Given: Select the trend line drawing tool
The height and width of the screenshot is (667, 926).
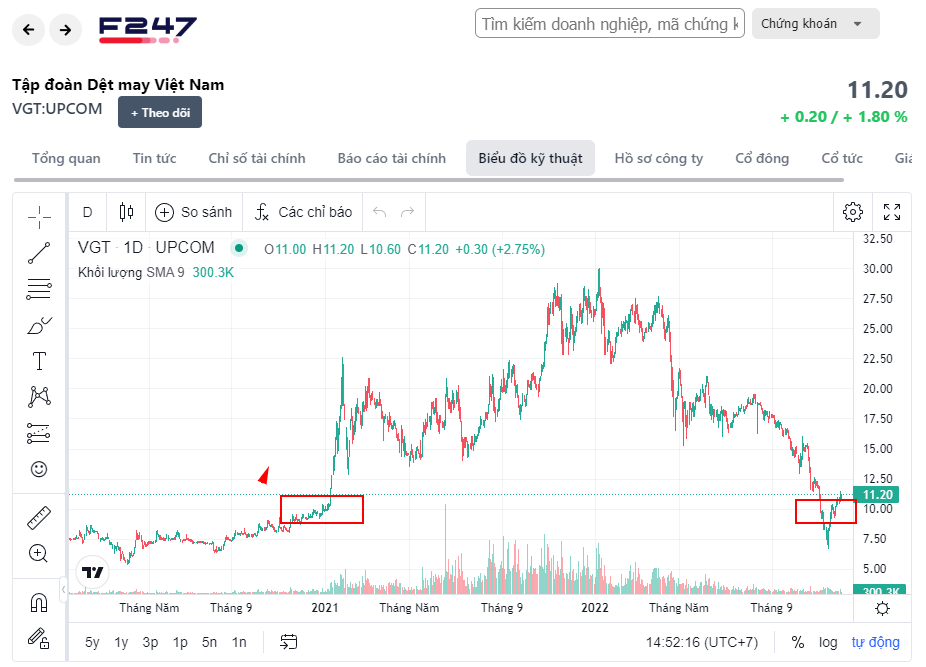Looking at the screenshot, I should (39, 253).
